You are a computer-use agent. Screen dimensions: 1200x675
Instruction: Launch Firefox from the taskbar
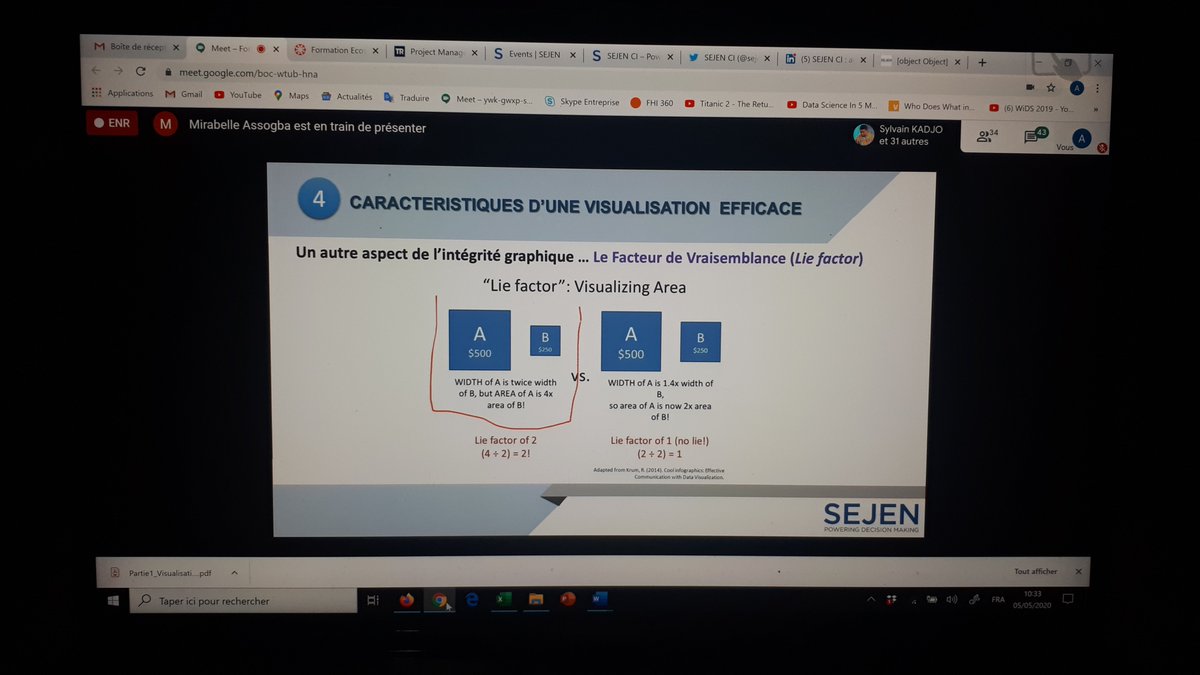406,600
